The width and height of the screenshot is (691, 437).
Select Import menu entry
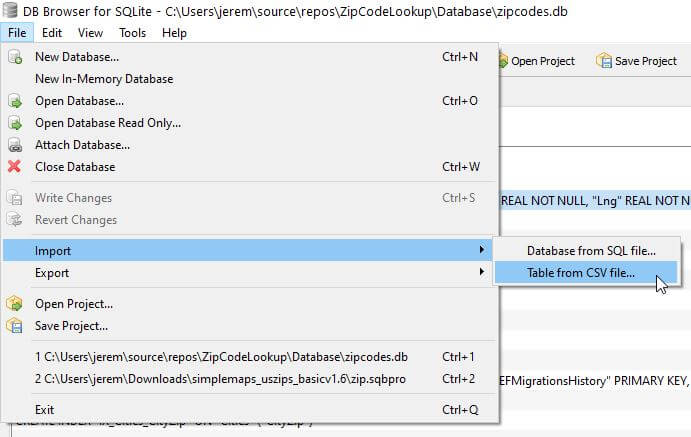(x=250, y=251)
